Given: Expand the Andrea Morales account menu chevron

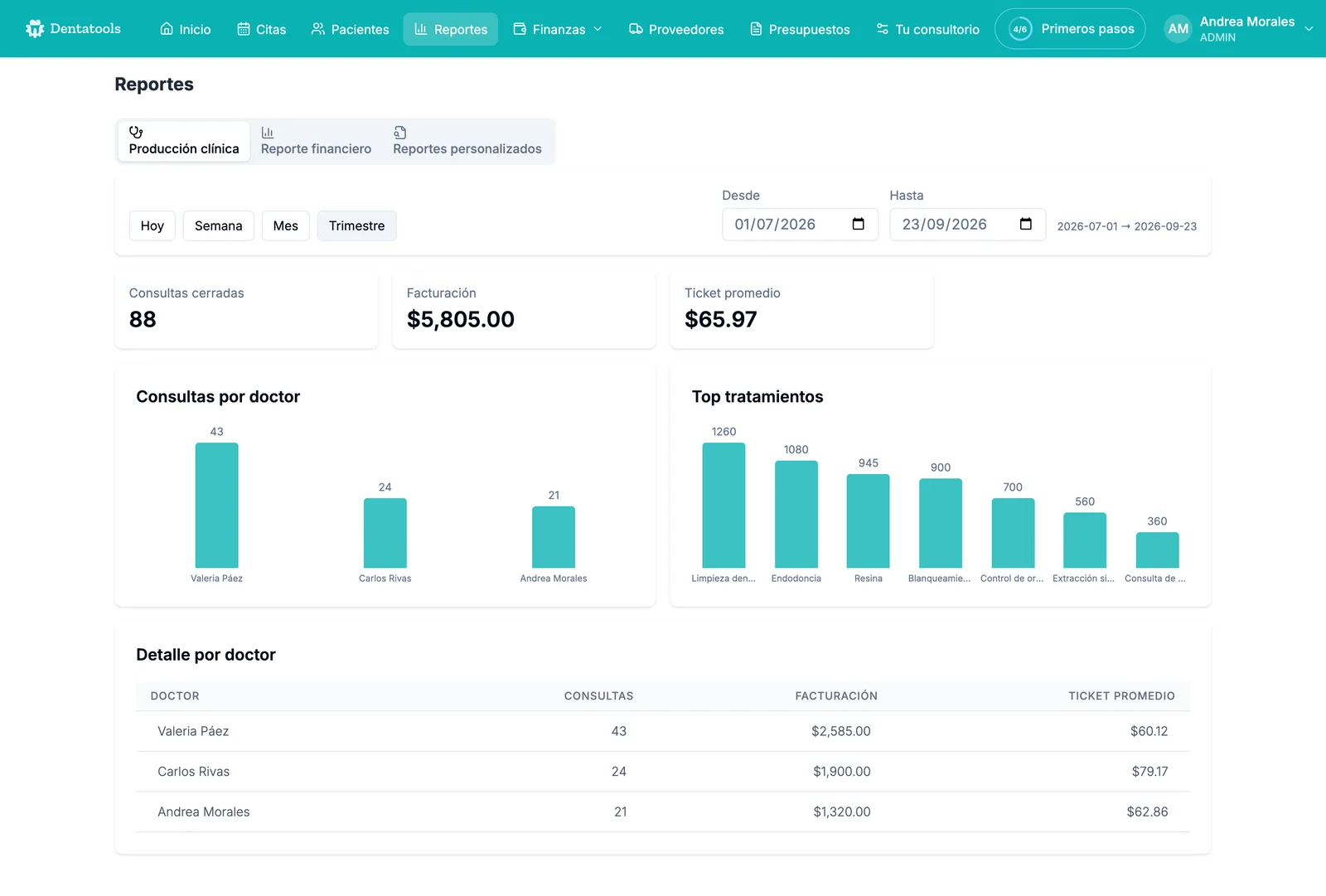Looking at the screenshot, I should coord(1309,29).
